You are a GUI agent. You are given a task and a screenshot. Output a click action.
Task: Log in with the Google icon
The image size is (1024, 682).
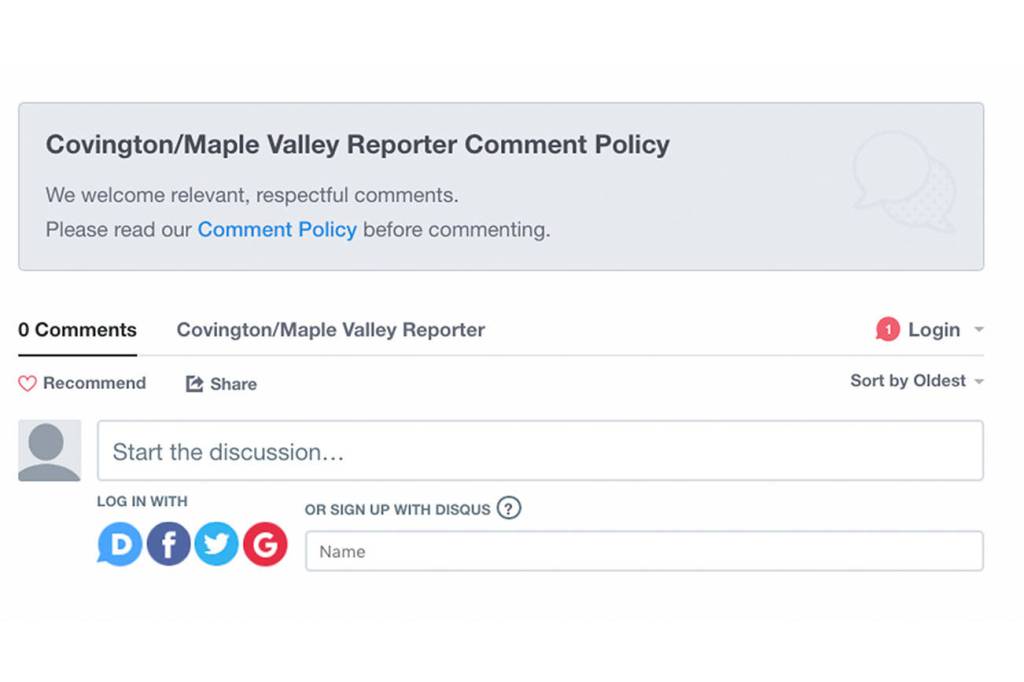click(265, 544)
